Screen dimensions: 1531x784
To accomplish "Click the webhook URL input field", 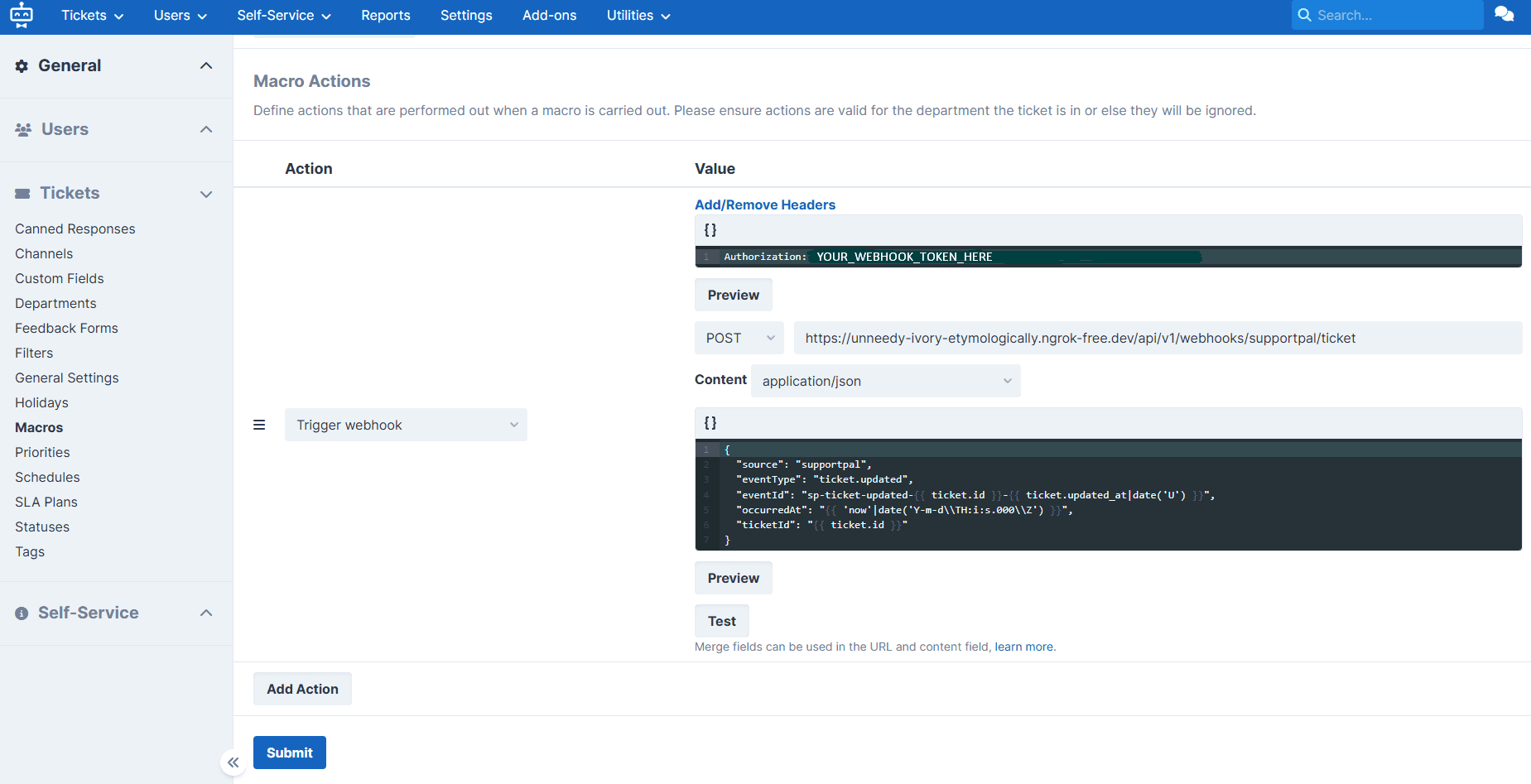I will click(x=1158, y=338).
